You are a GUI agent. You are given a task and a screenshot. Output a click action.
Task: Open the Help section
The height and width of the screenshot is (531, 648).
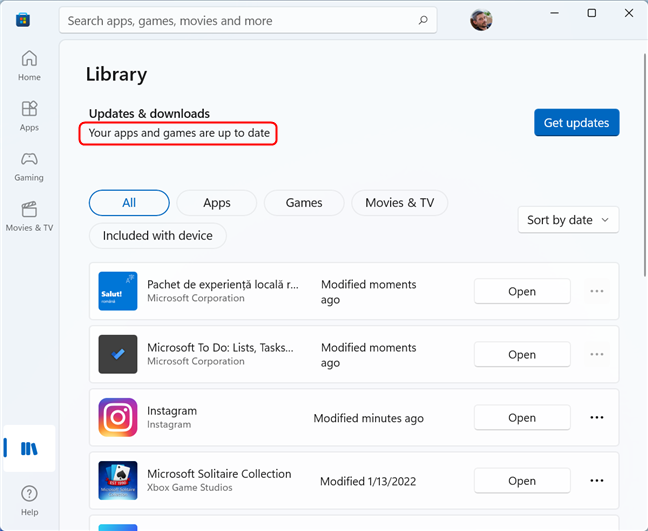(x=29, y=500)
